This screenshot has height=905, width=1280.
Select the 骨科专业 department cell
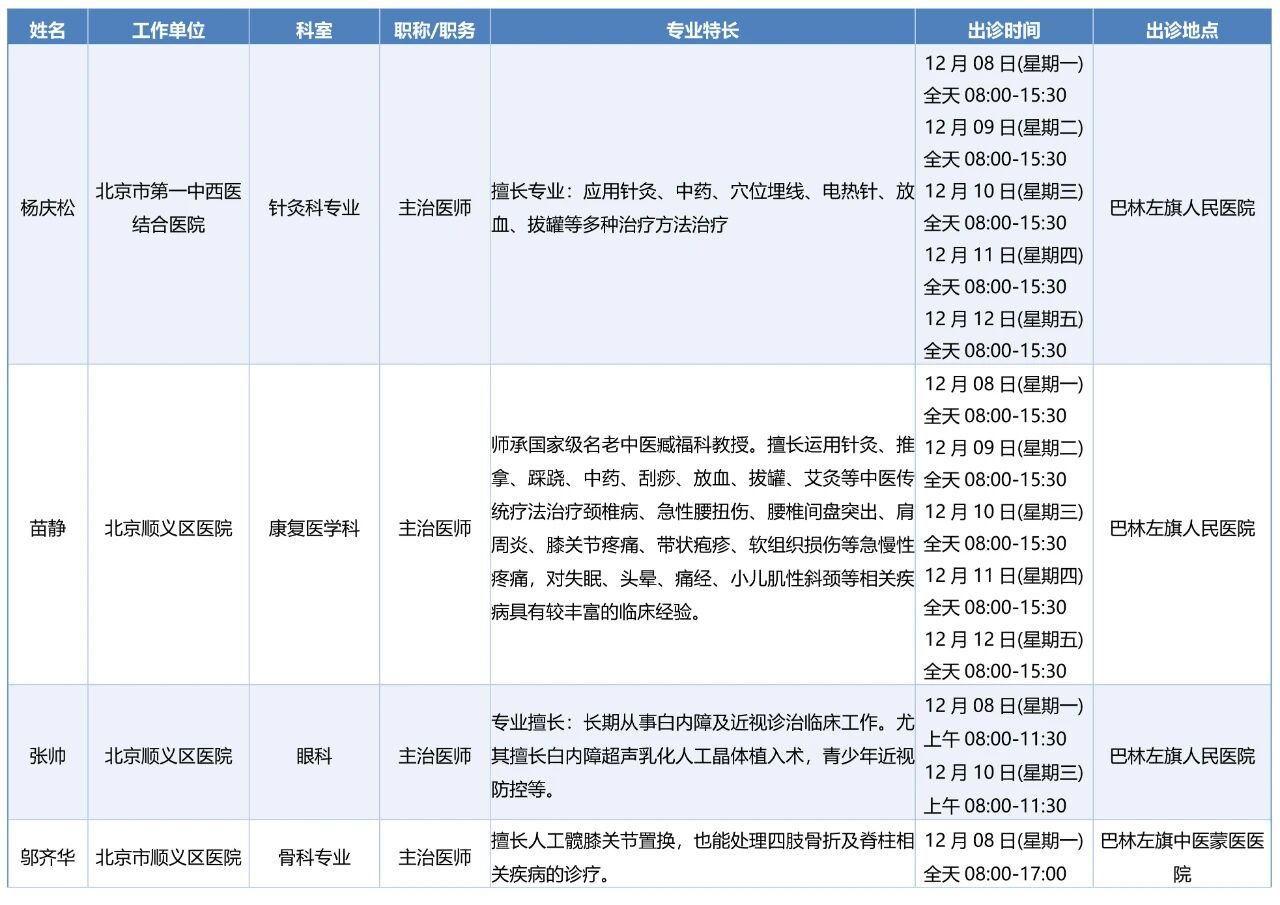pyautogui.click(x=314, y=857)
